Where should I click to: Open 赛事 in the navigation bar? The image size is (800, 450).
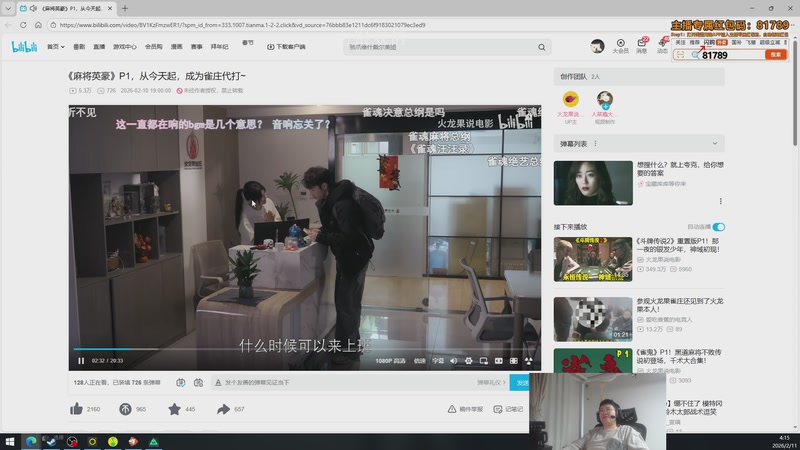click(196, 47)
